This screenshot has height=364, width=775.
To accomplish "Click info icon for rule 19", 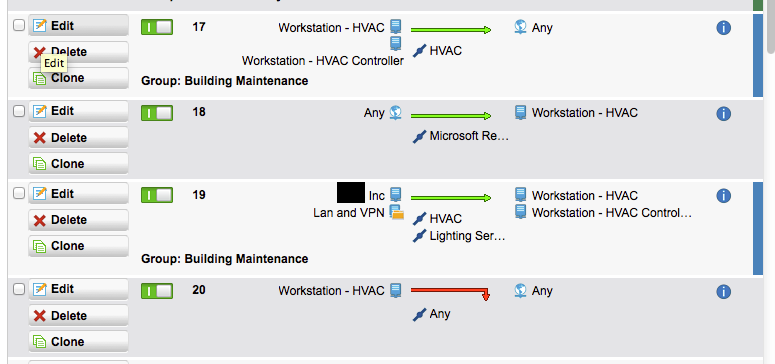I will (x=723, y=196).
